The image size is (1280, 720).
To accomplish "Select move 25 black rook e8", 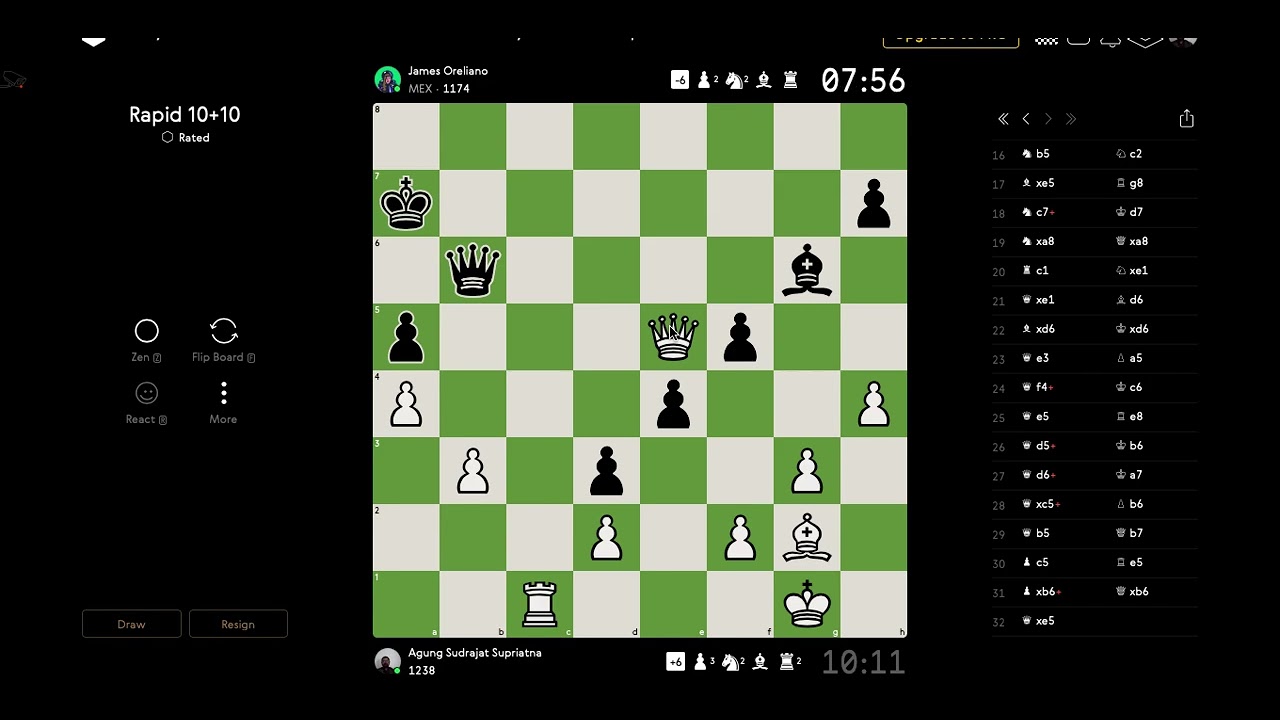I will 1128,416.
